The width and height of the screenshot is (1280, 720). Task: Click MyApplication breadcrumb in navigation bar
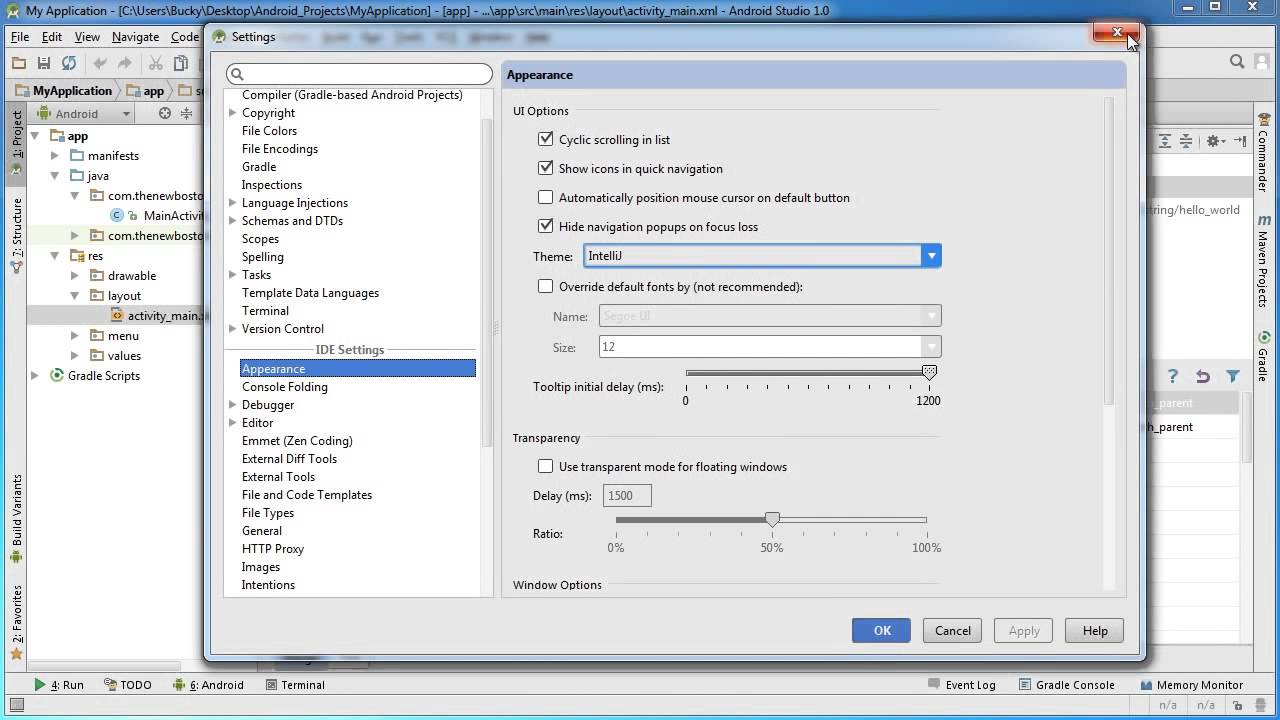tap(64, 90)
